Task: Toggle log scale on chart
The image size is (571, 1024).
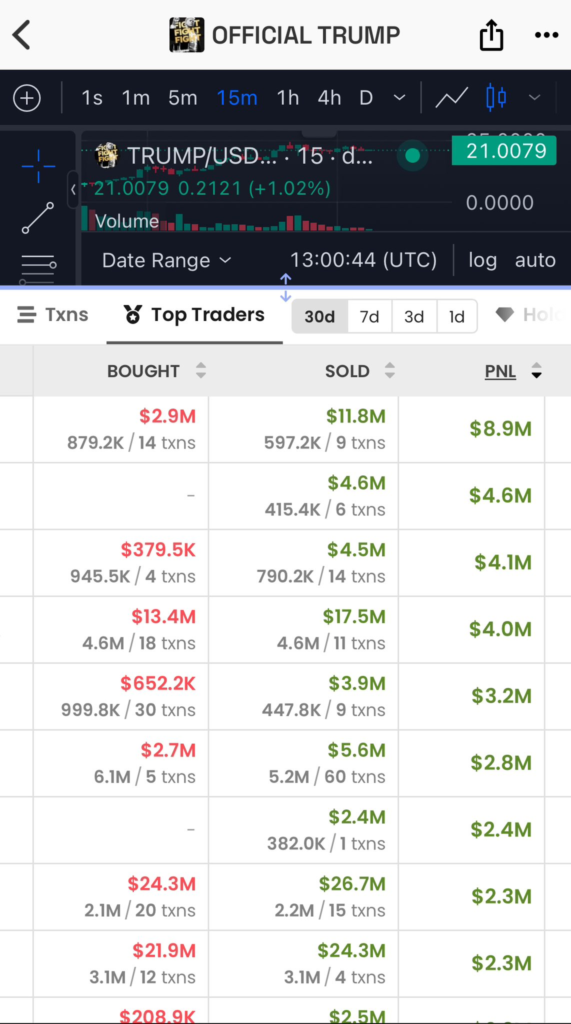Action: (482, 261)
